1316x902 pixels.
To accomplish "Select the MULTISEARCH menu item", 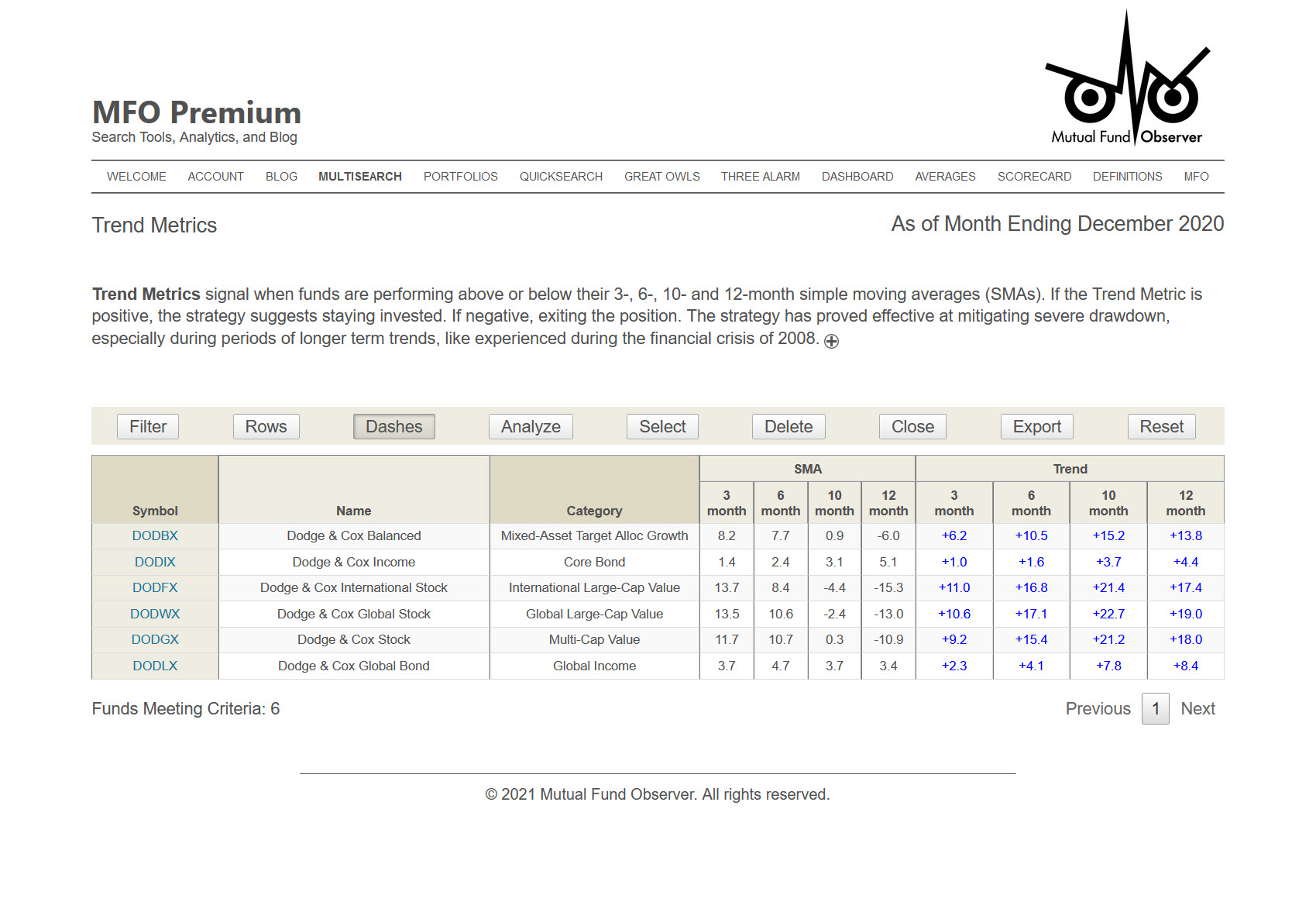I will point(360,177).
